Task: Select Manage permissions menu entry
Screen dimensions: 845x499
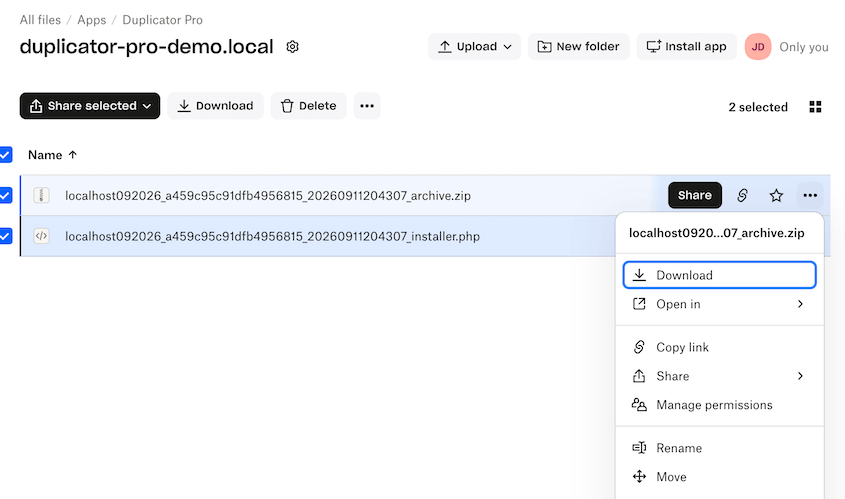Action: pos(719,405)
